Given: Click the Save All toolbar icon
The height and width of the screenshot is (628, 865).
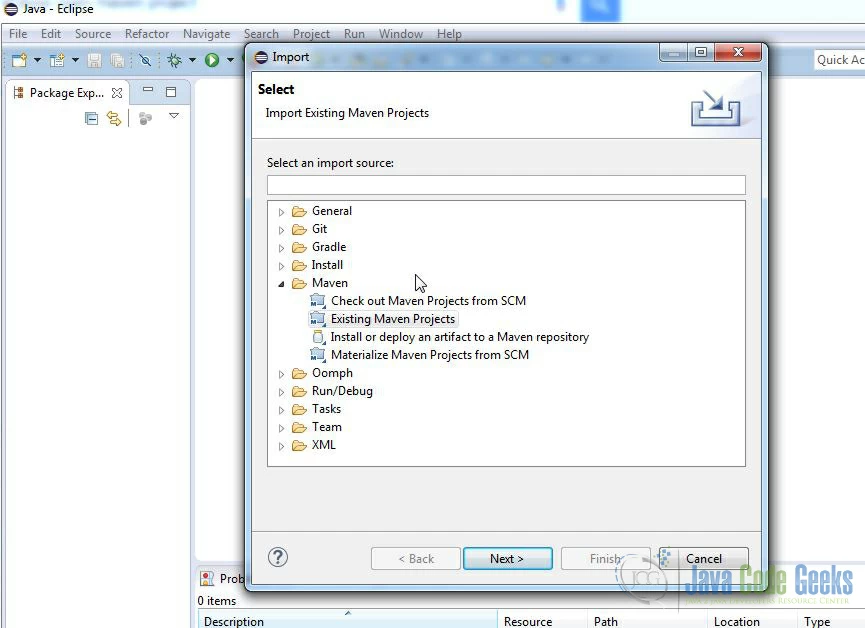Looking at the screenshot, I should (x=117, y=60).
